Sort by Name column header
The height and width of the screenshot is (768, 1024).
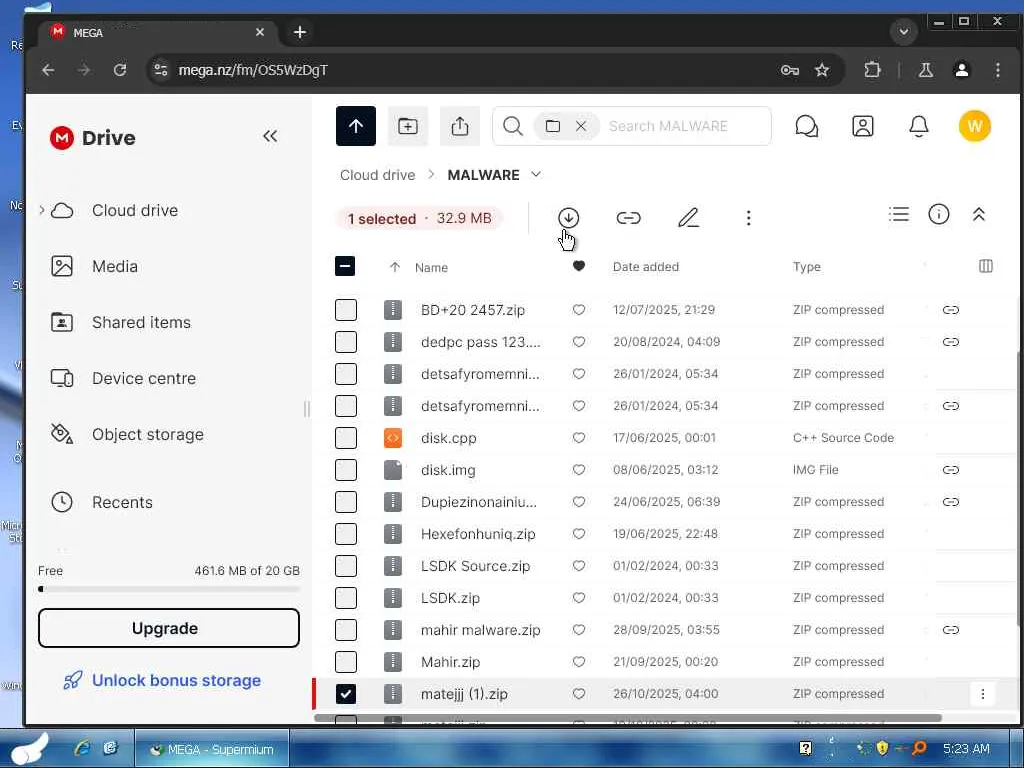pyautogui.click(x=431, y=267)
